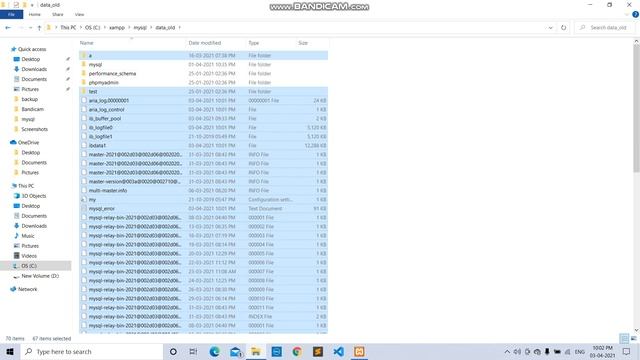Image resolution: width=640 pixels, height=360 pixels.
Task: Click This PC in breadcrumb path
Action: [x=68, y=28]
